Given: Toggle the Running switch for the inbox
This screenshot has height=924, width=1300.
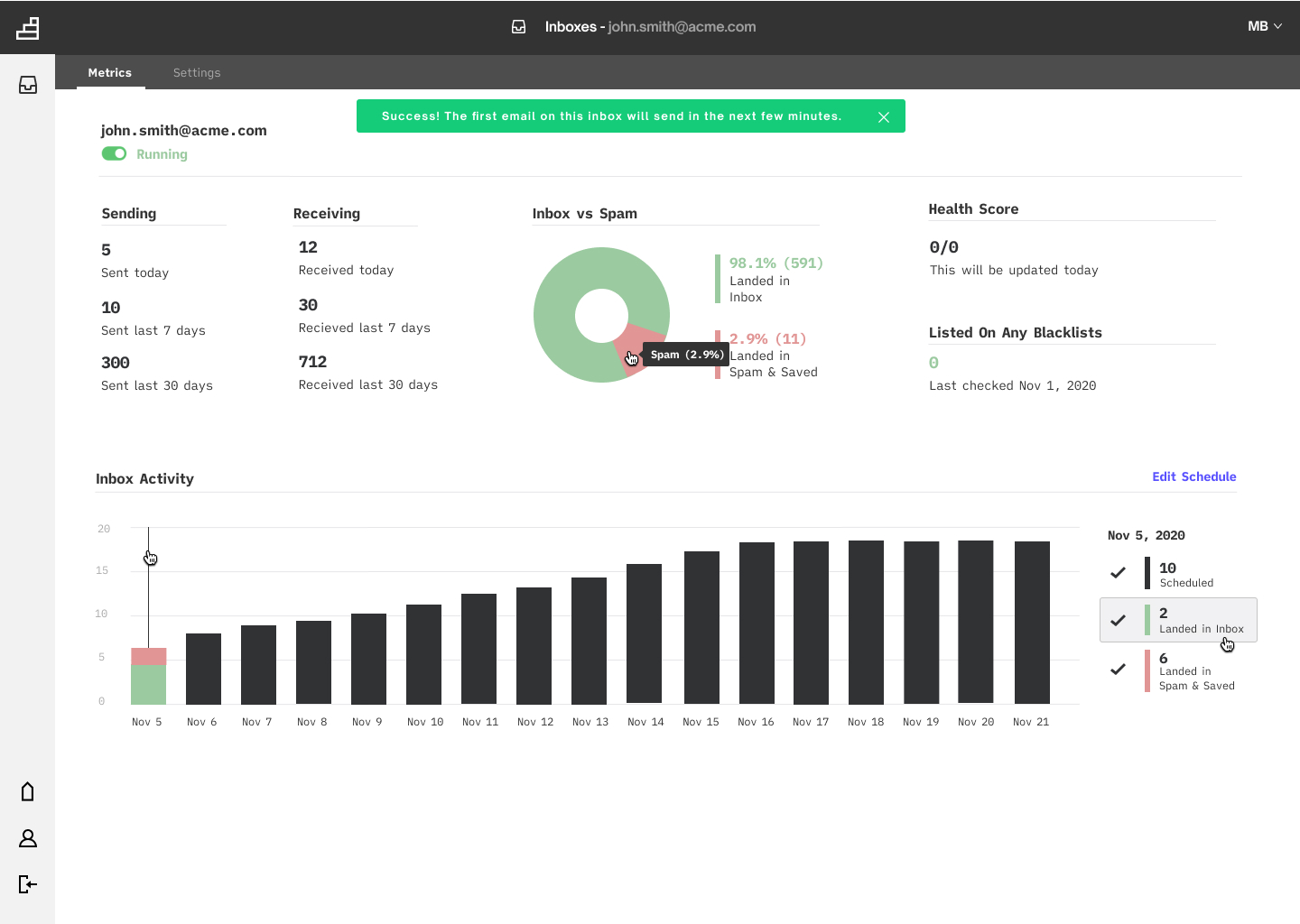Looking at the screenshot, I should [x=115, y=154].
